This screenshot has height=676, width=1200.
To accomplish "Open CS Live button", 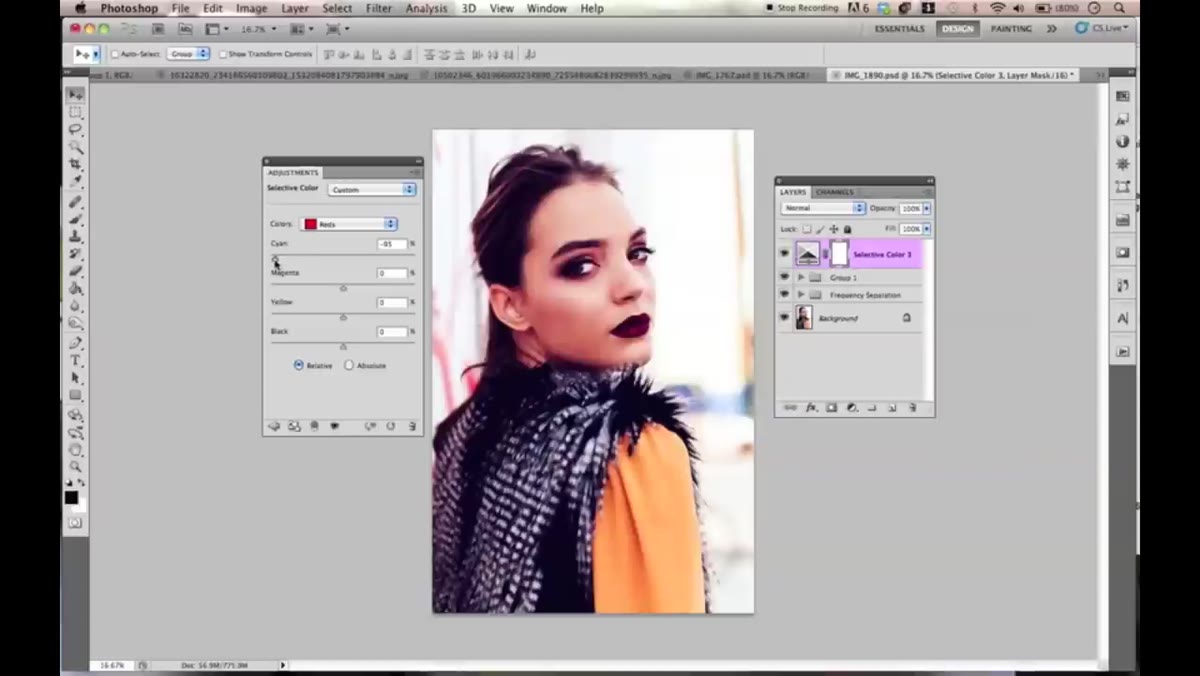I will point(1102,28).
